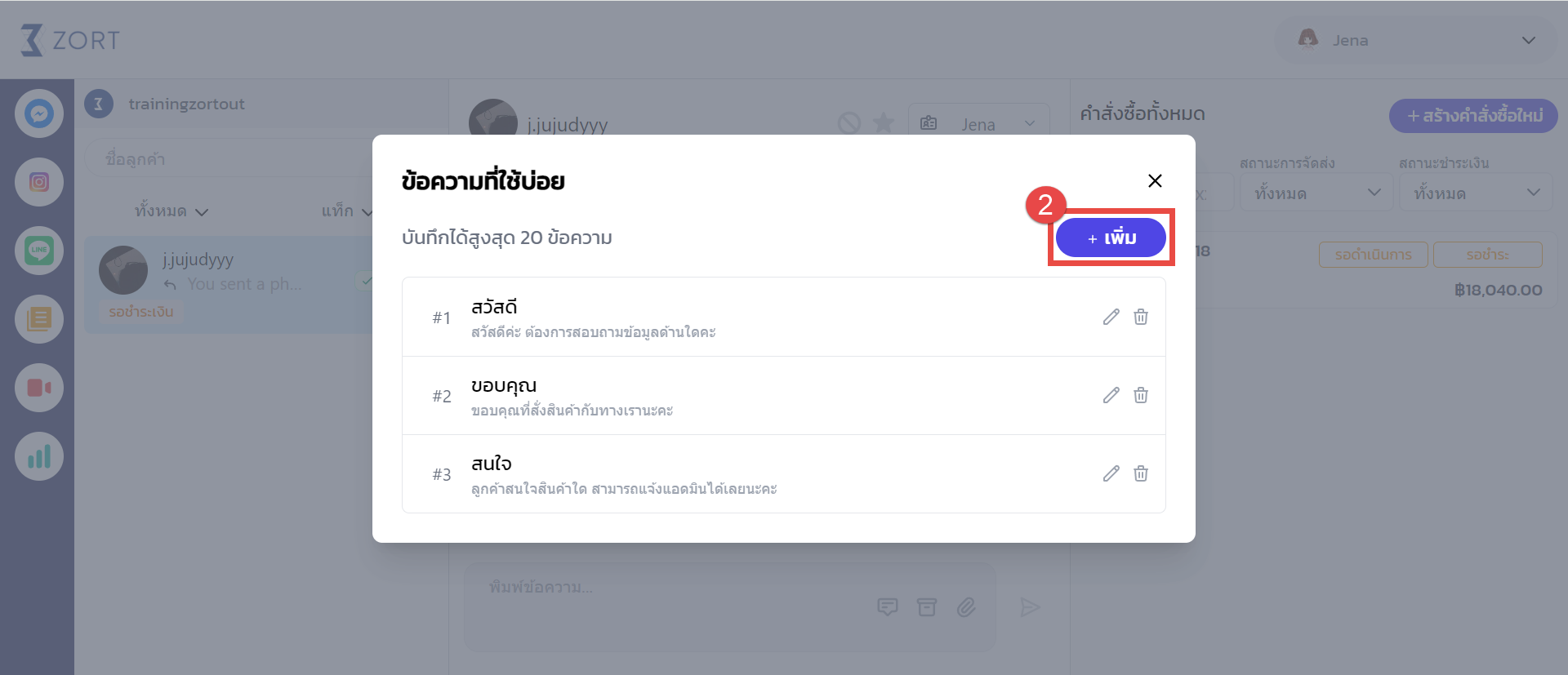Viewport: 1568px width, 675px height.
Task: Click the สร้างคำสั่งซื้อใหม่ button
Action: click(1473, 116)
